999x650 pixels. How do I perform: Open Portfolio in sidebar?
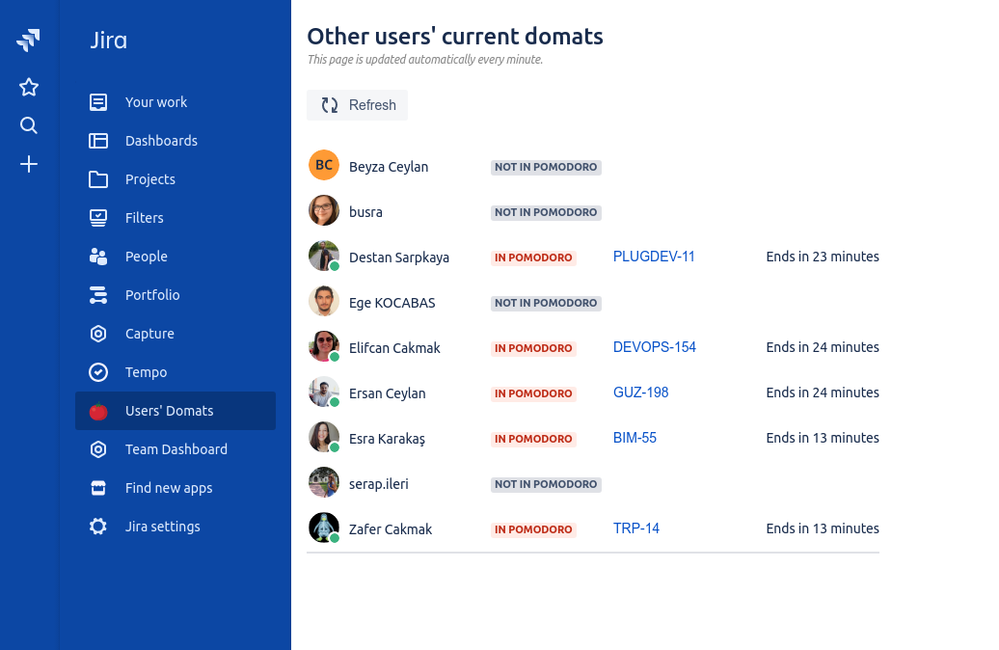[175, 295]
